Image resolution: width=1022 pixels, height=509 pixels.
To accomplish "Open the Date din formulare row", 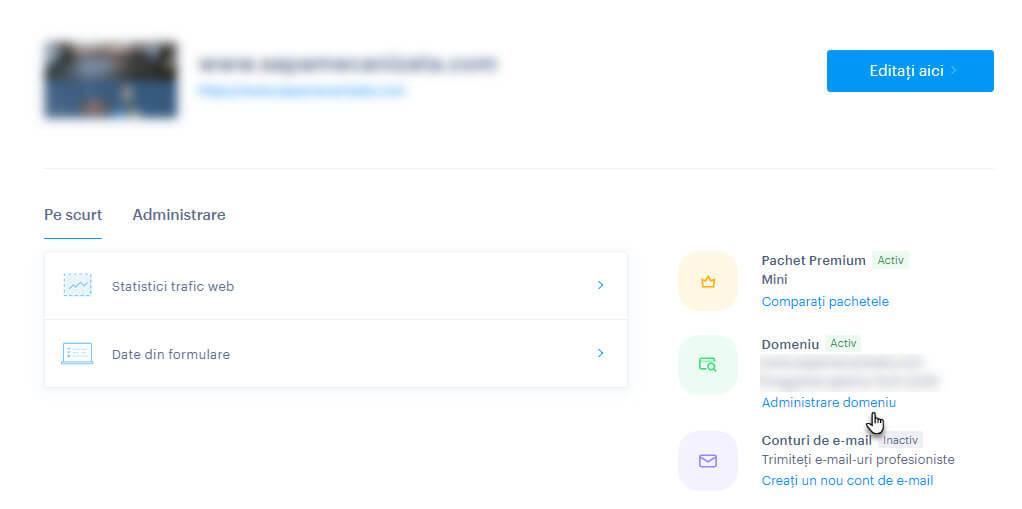I will [x=336, y=354].
